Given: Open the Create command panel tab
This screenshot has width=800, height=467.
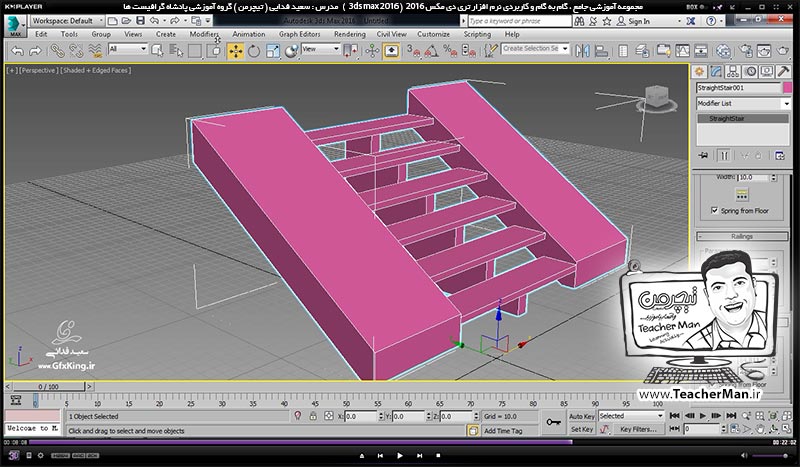Looking at the screenshot, I should 699,71.
